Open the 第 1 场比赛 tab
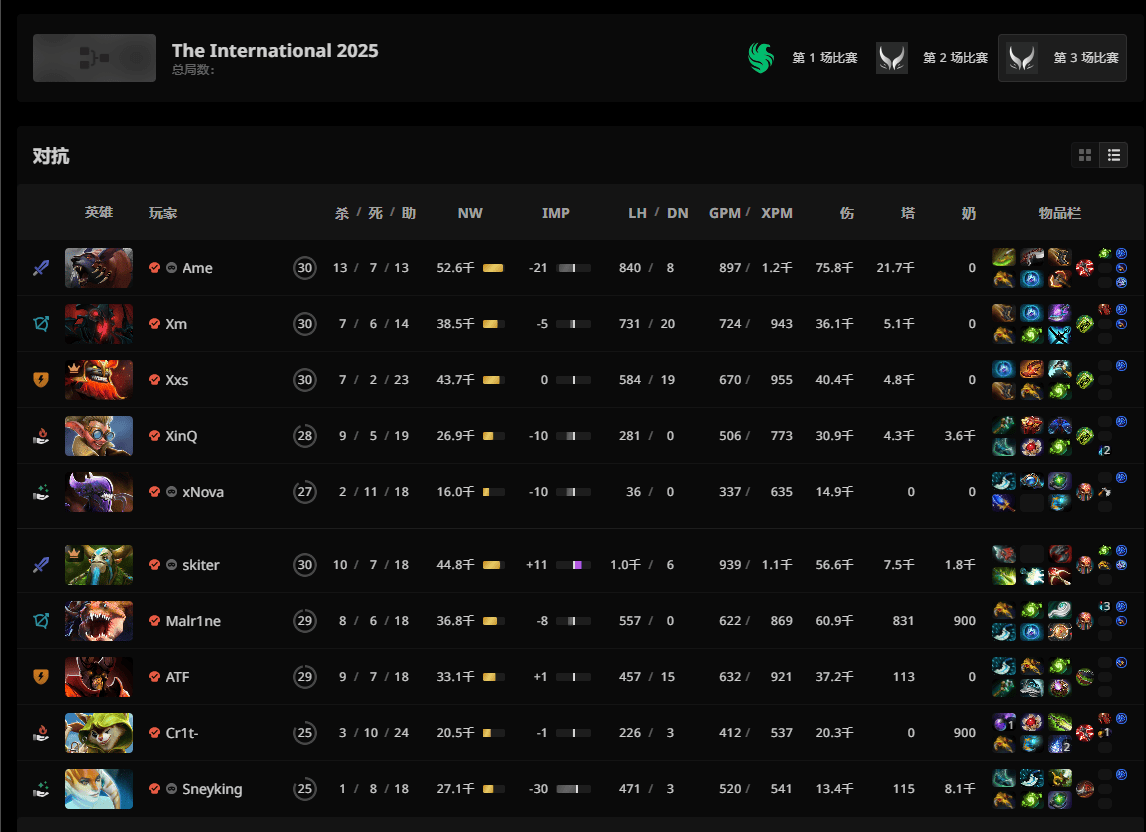This screenshot has width=1146, height=832. point(824,58)
